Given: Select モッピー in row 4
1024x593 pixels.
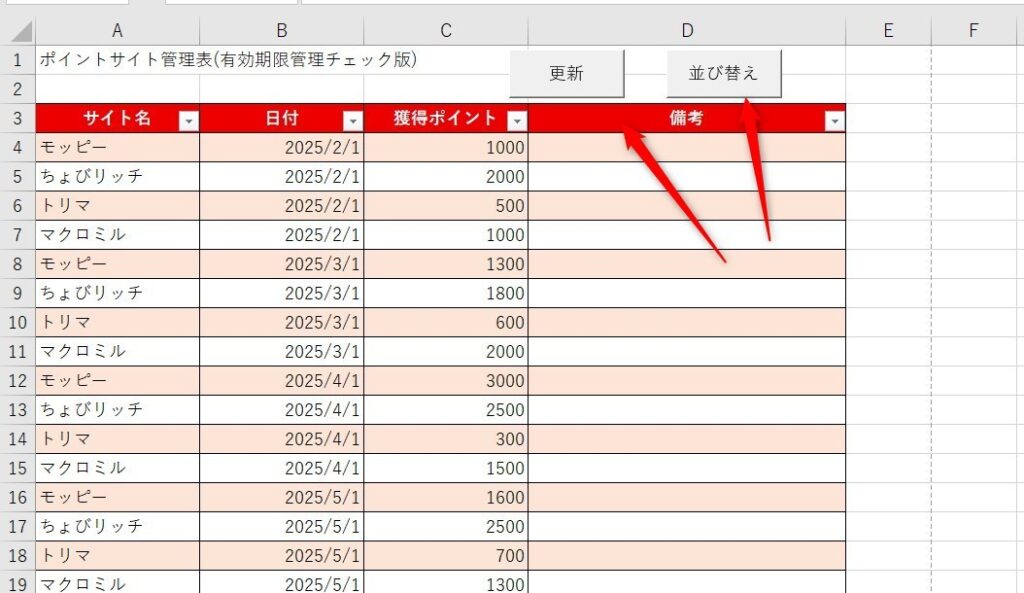Looking at the screenshot, I should 118,148.
